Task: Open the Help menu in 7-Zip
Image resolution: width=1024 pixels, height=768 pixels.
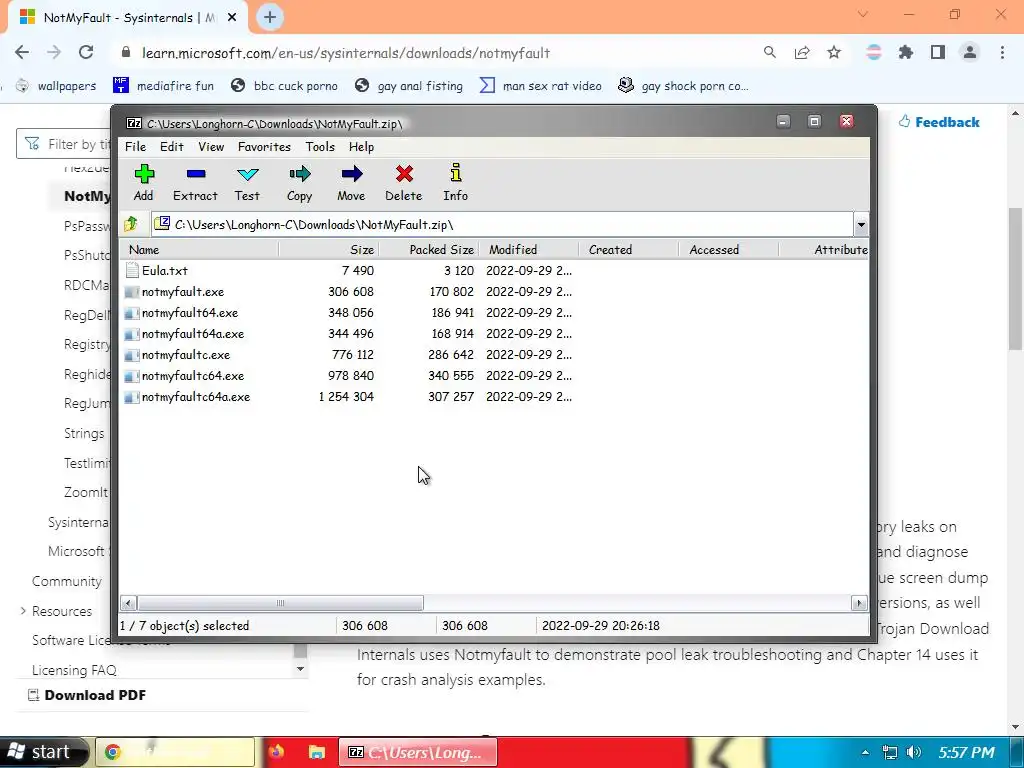Action: point(361,147)
